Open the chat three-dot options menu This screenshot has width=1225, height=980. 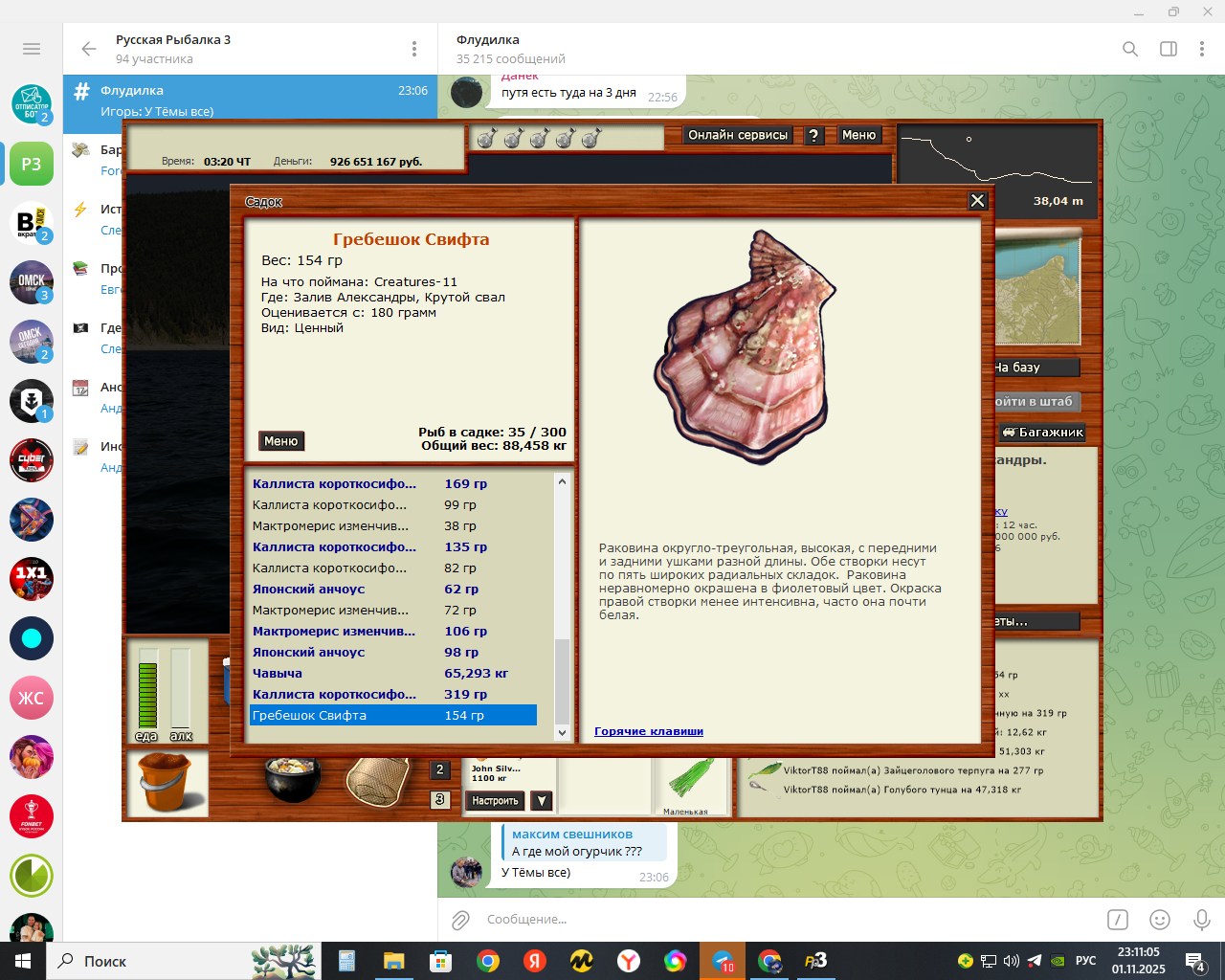(x=1201, y=49)
